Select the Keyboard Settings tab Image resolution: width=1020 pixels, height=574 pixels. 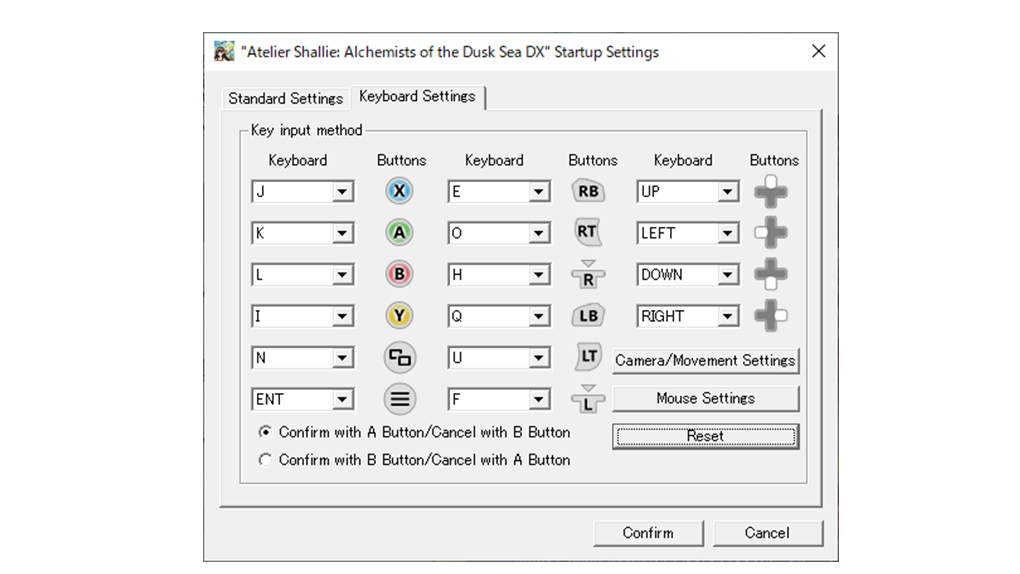[x=418, y=96]
